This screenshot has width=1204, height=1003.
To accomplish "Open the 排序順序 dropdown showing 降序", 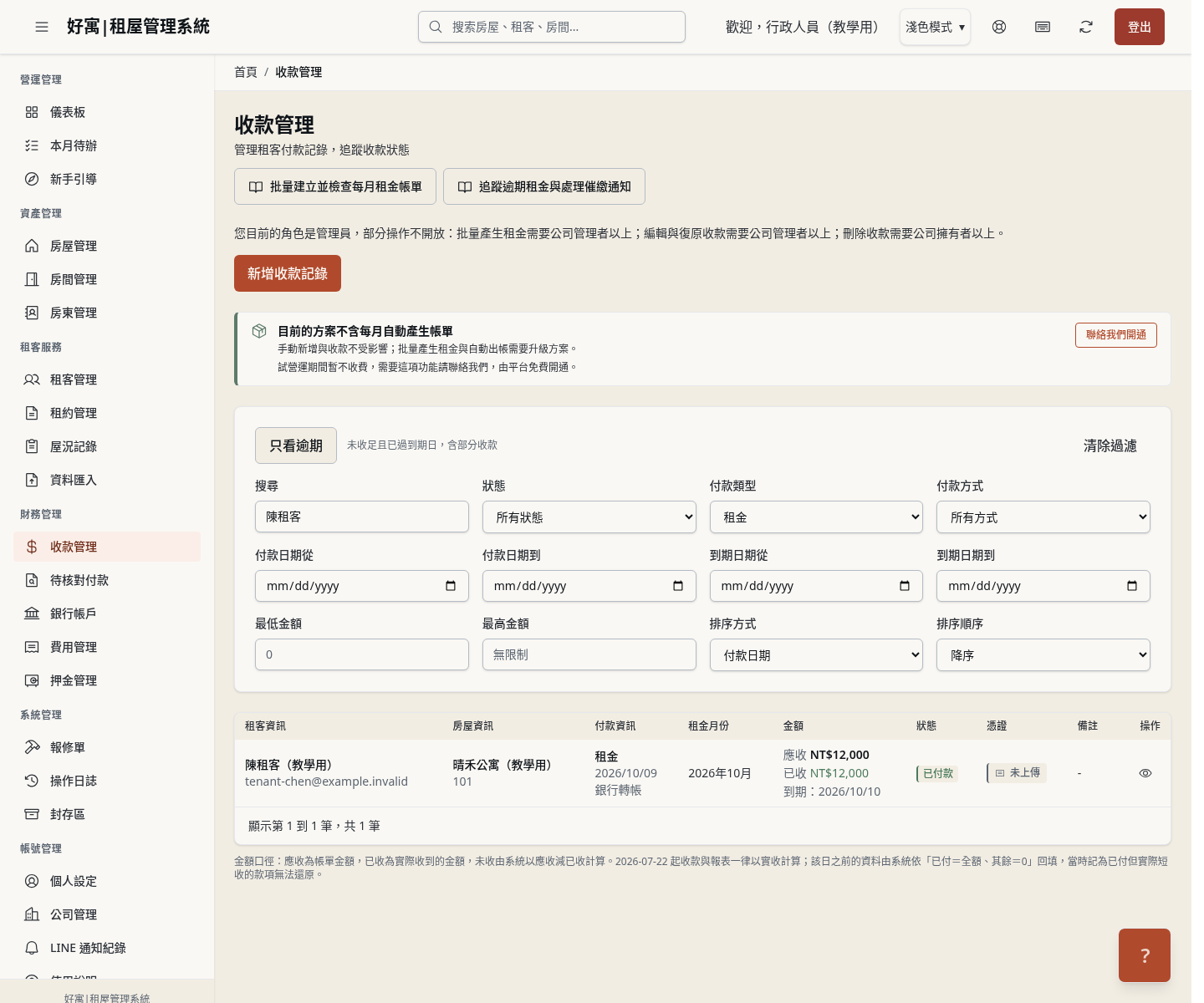I will coord(1043,655).
